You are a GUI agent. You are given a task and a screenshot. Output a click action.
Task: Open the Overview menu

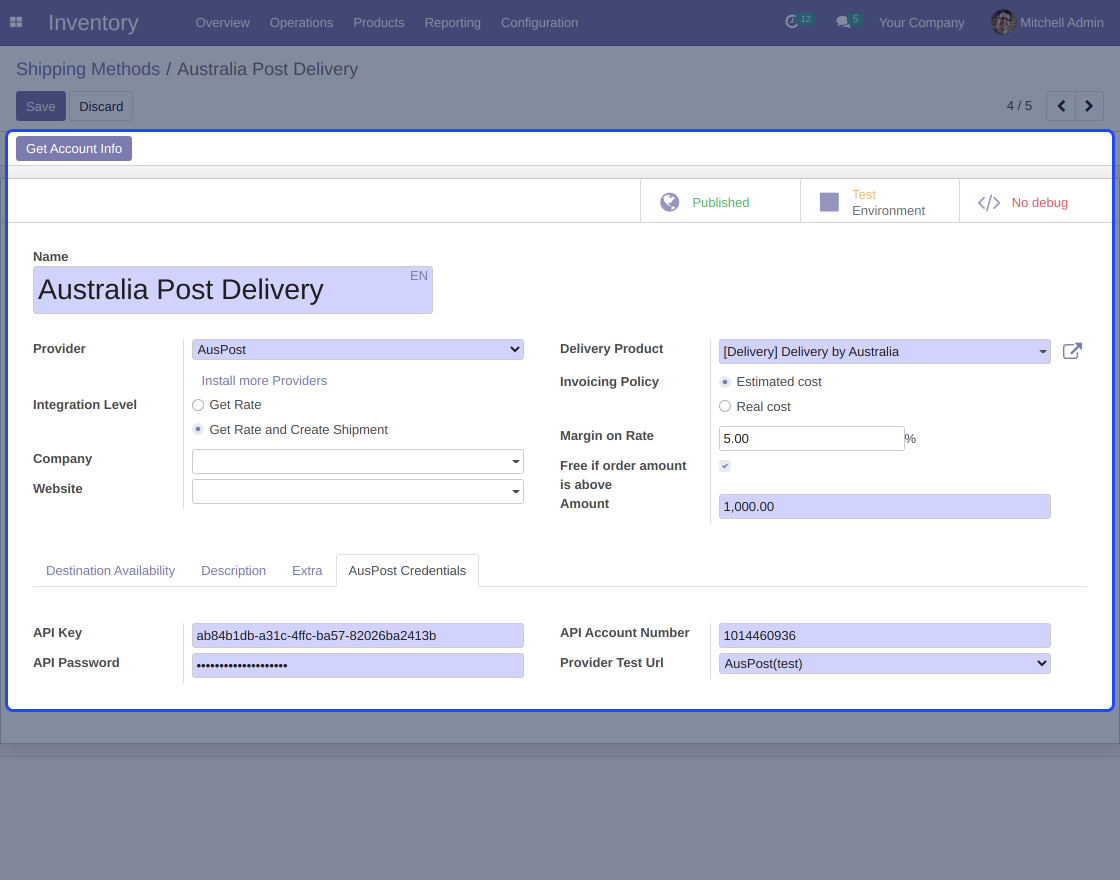click(223, 23)
